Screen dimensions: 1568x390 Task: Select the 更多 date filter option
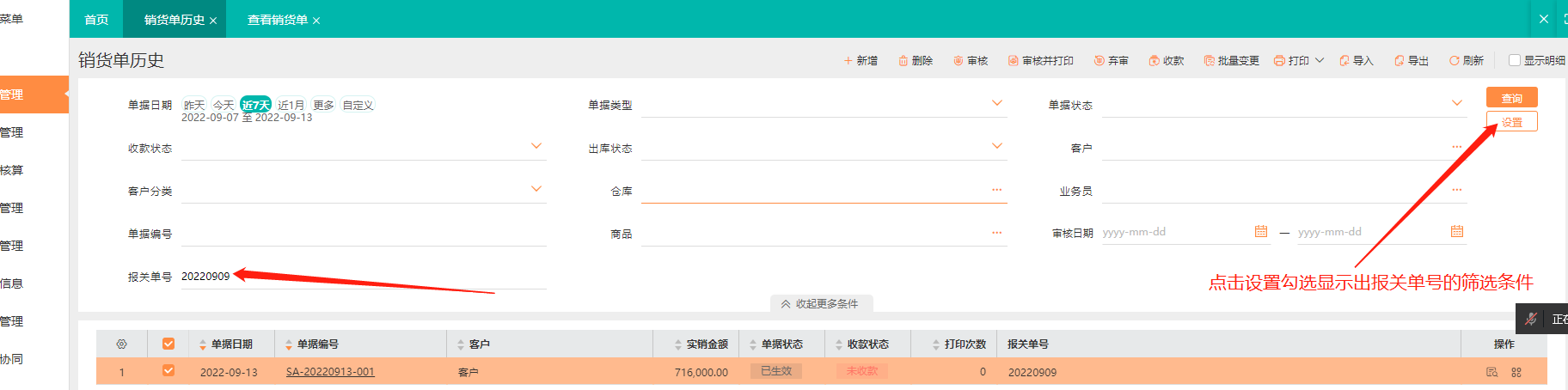(x=323, y=105)
